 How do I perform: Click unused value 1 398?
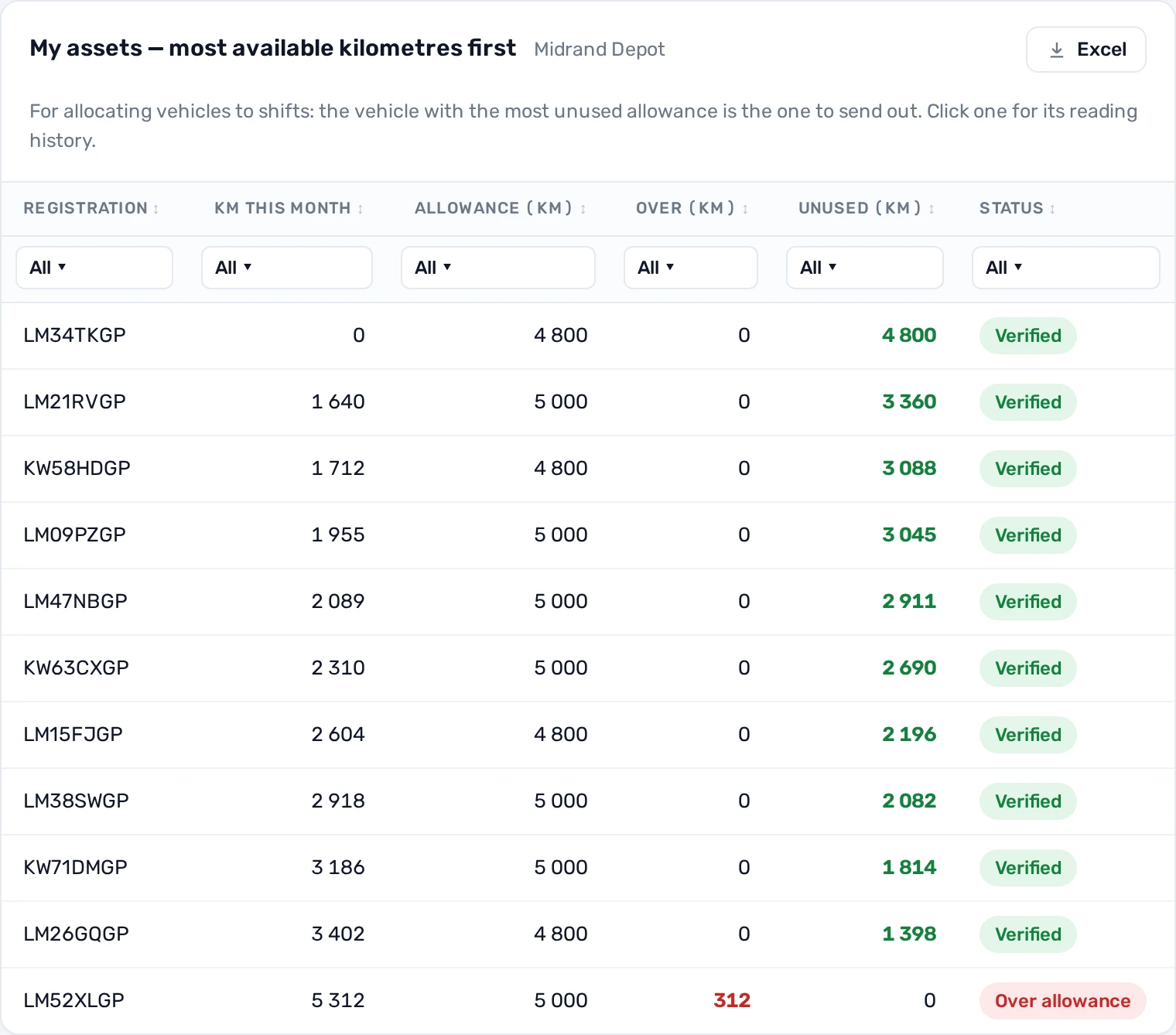pos(909,934)
